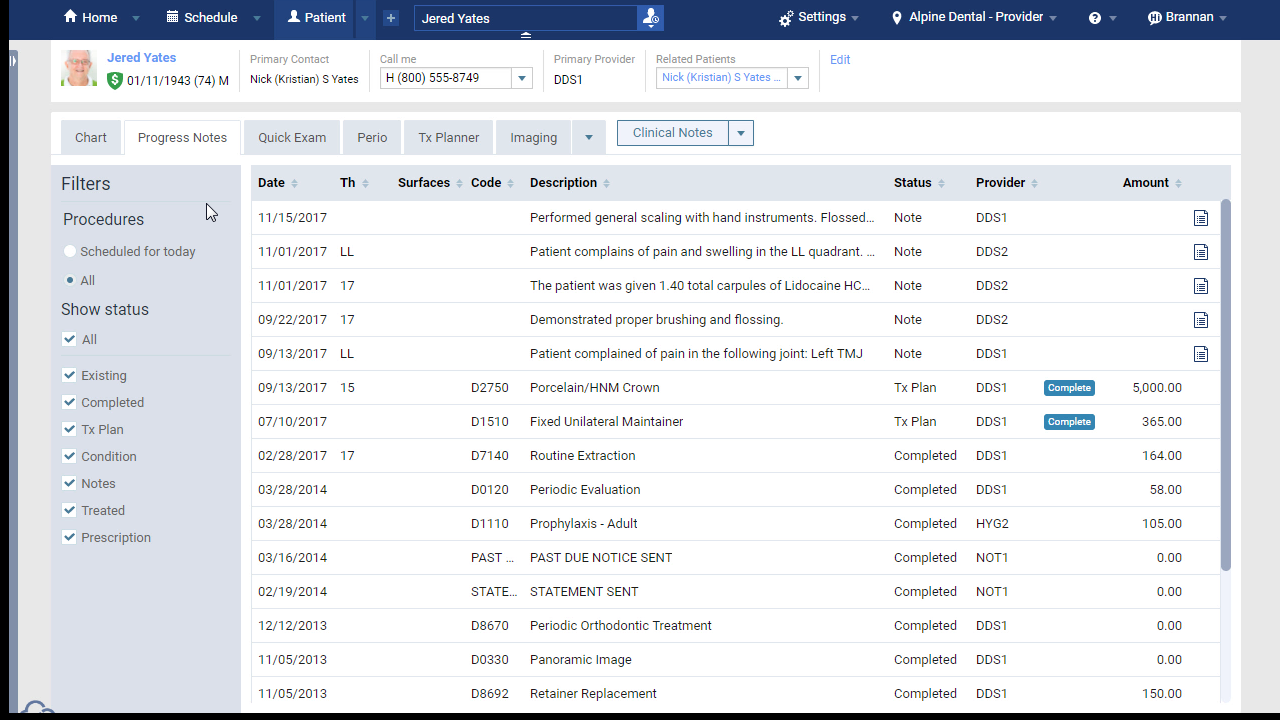Switch to the Perio tab
Image resolution: width=1280 pixels, height=720 pixels.
[x=372, y=138]
